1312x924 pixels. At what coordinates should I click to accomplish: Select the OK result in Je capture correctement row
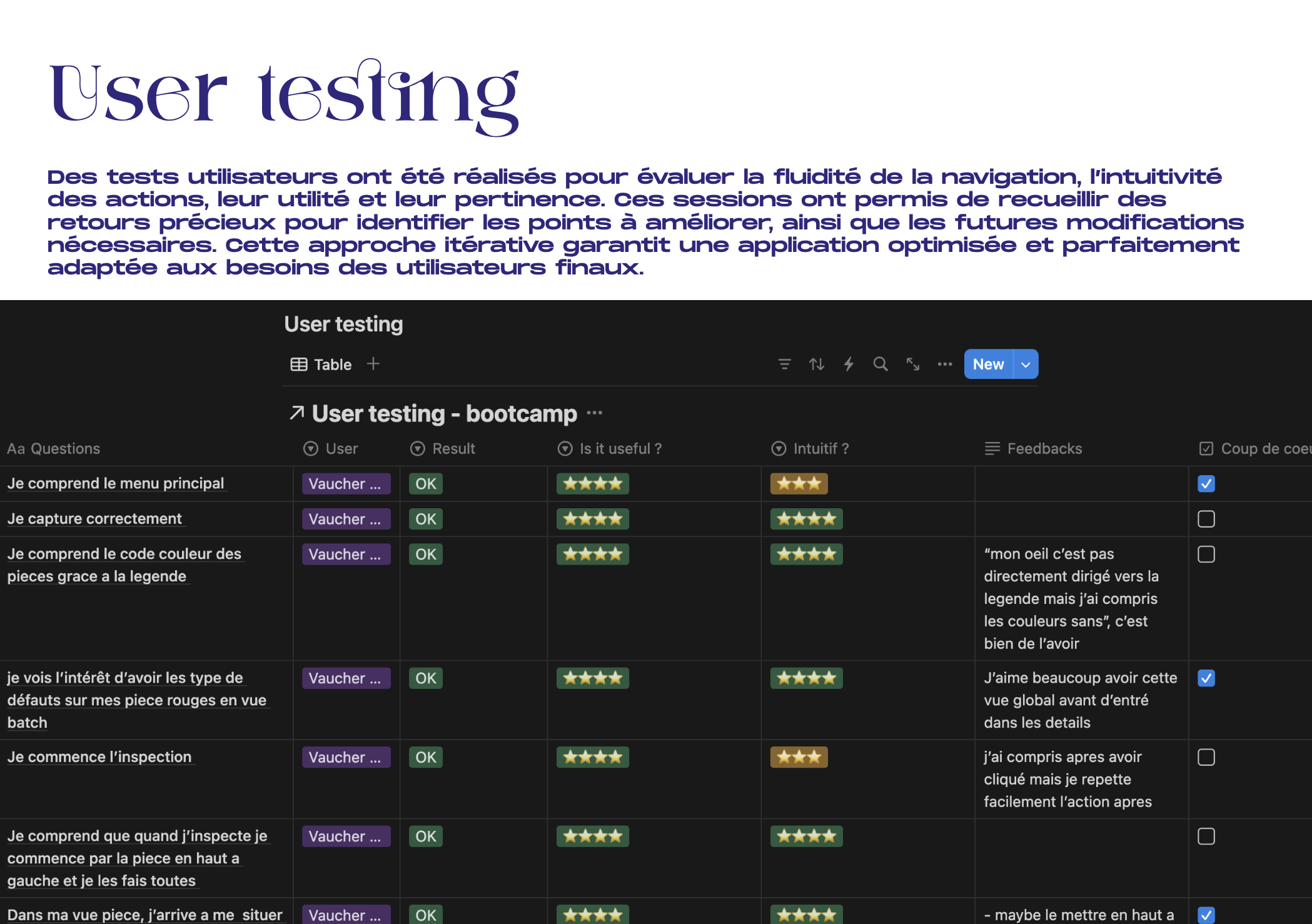(426, 519)
